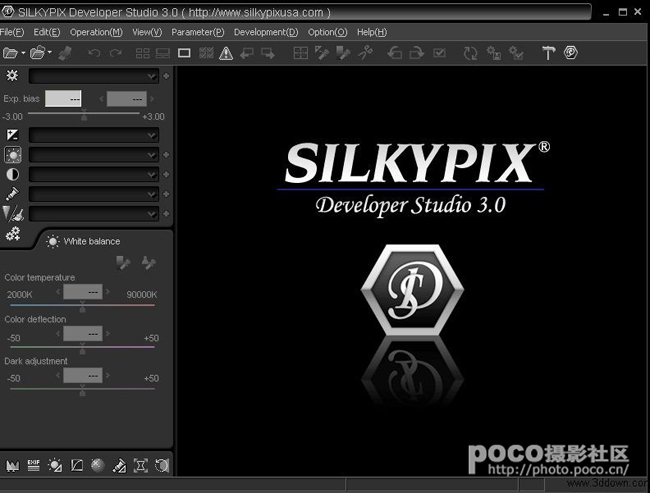Toggle the single preview display mode
650x493 pixels.
[x=184, y=53]
